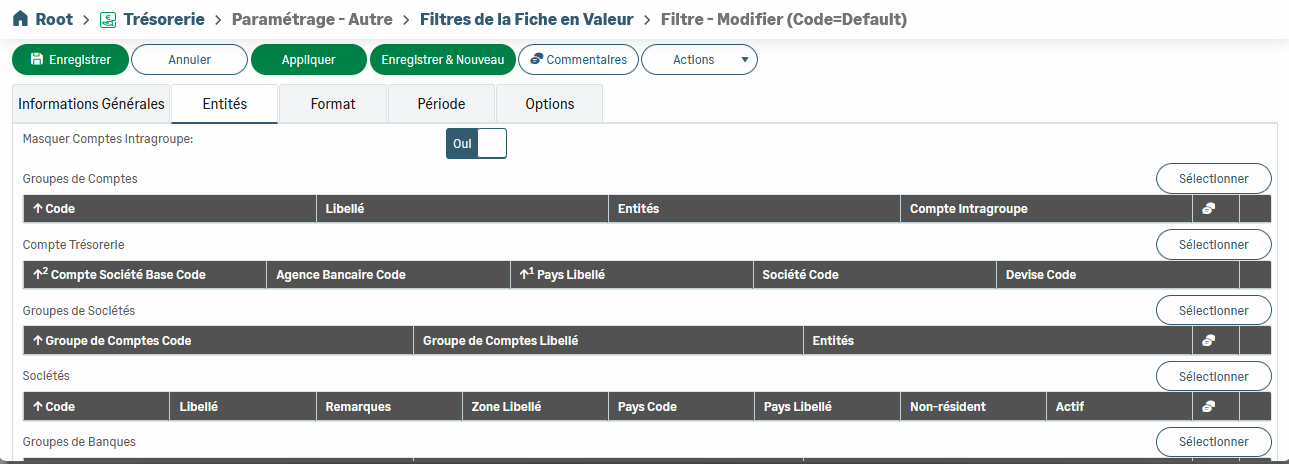Open Commentaires from the toolbar

coord(578,60)
